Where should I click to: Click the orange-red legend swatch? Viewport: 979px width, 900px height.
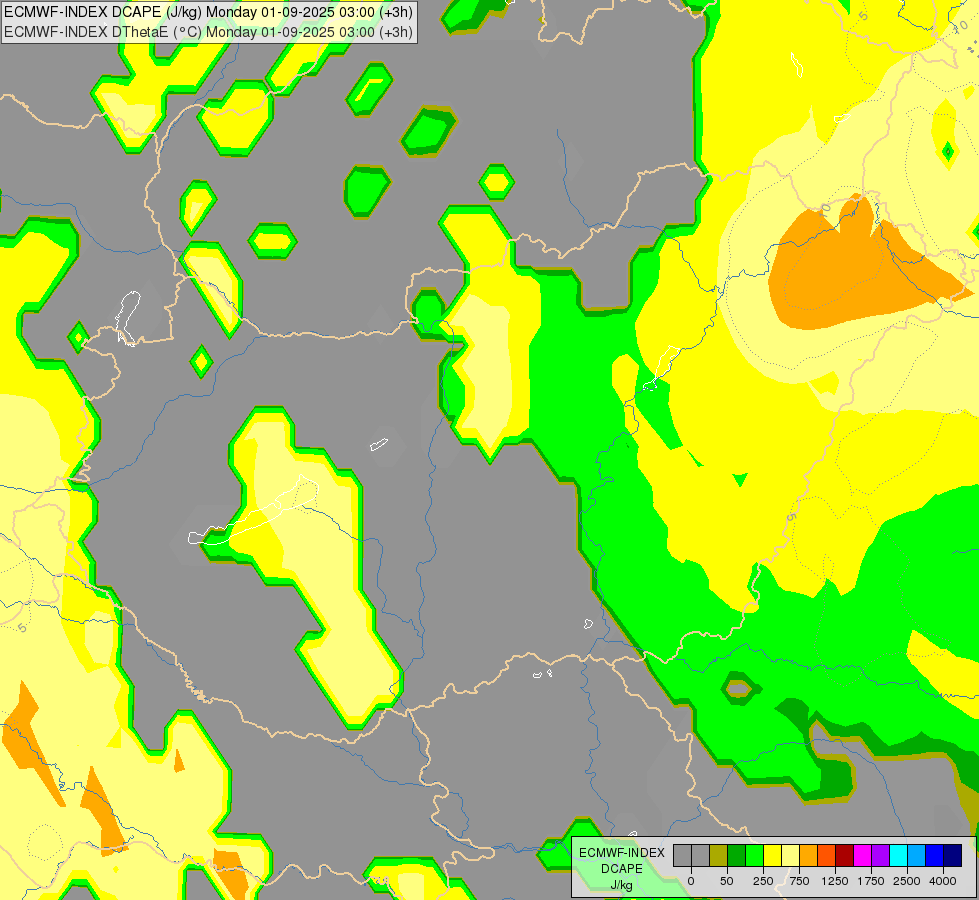point(827,855)
